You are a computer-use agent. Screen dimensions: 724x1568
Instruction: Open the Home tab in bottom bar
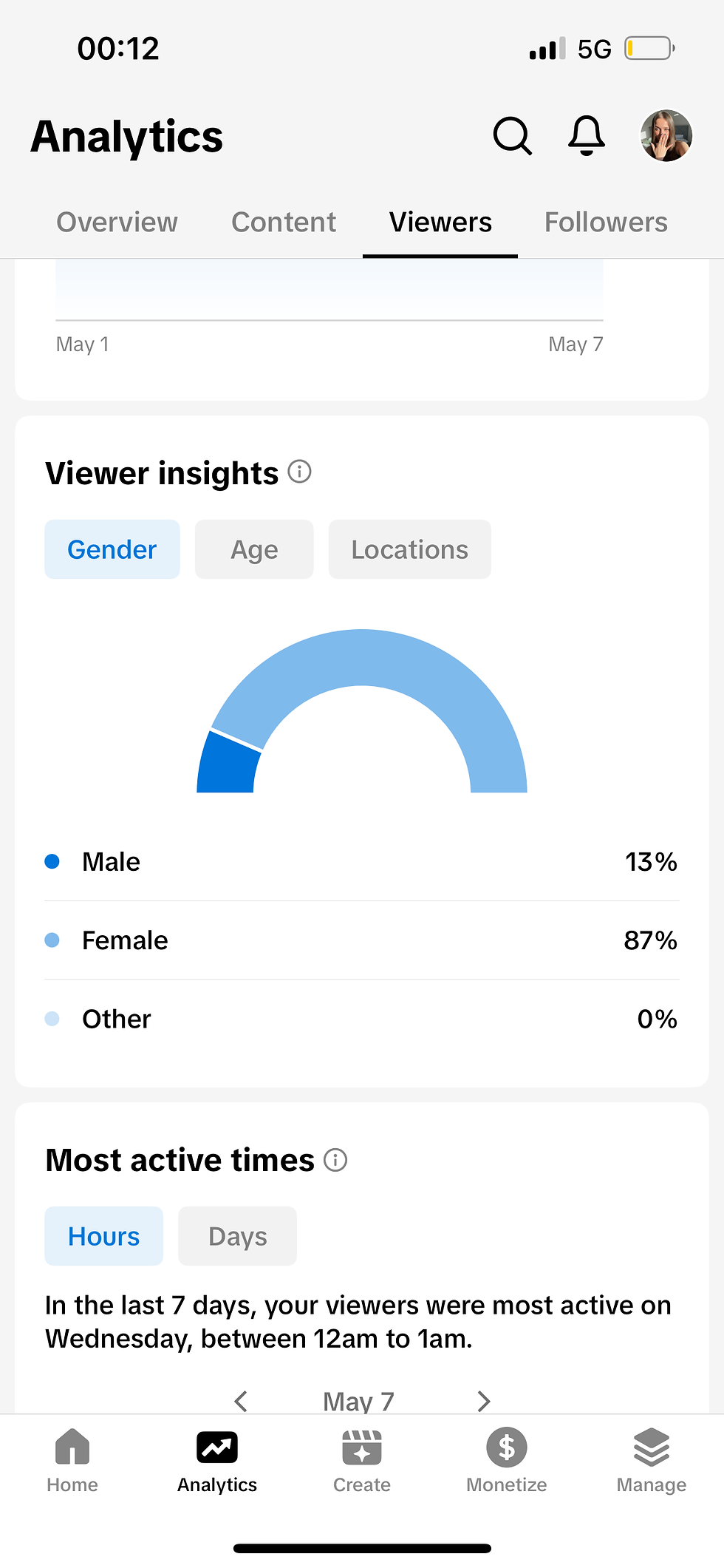click(x=72, y=1461)
